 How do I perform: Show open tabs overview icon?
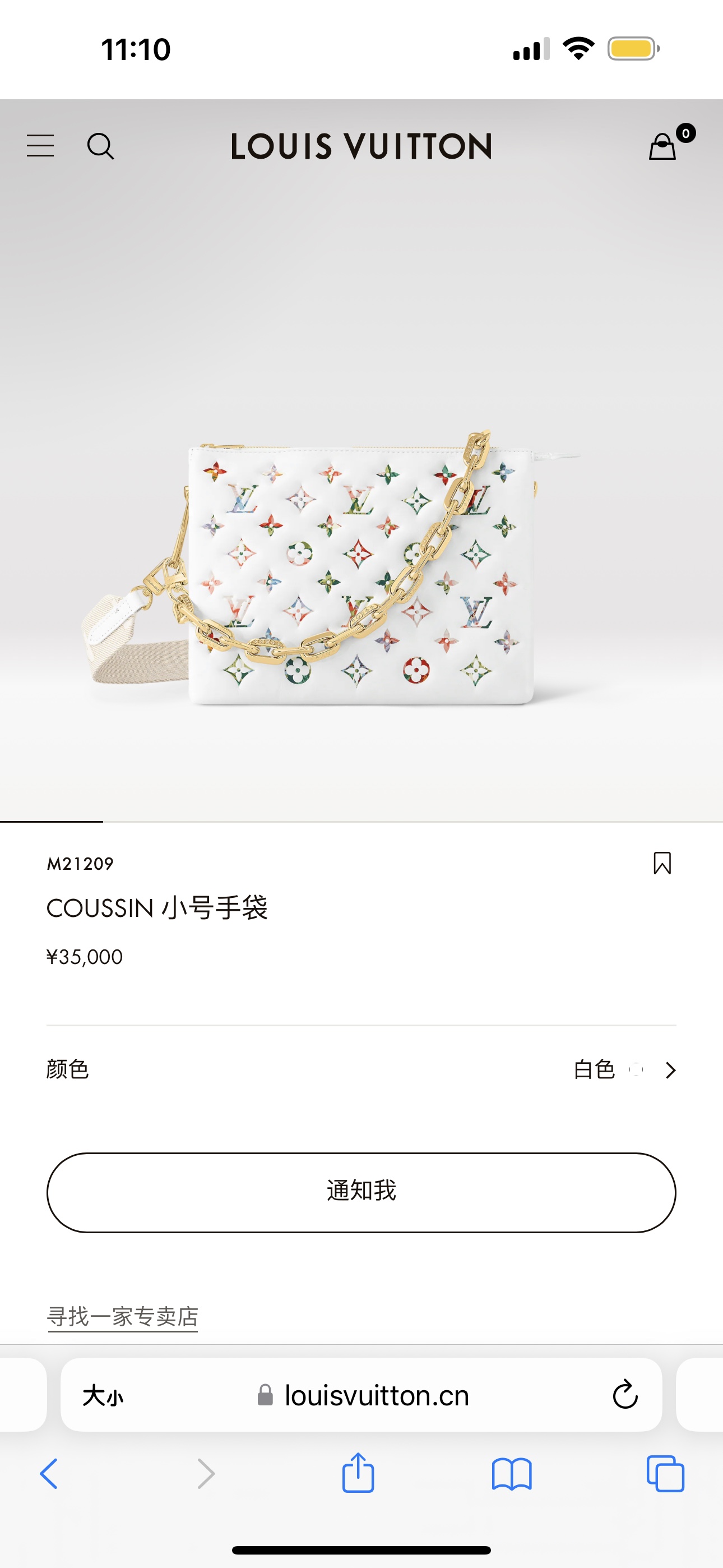coord(665,1474)
